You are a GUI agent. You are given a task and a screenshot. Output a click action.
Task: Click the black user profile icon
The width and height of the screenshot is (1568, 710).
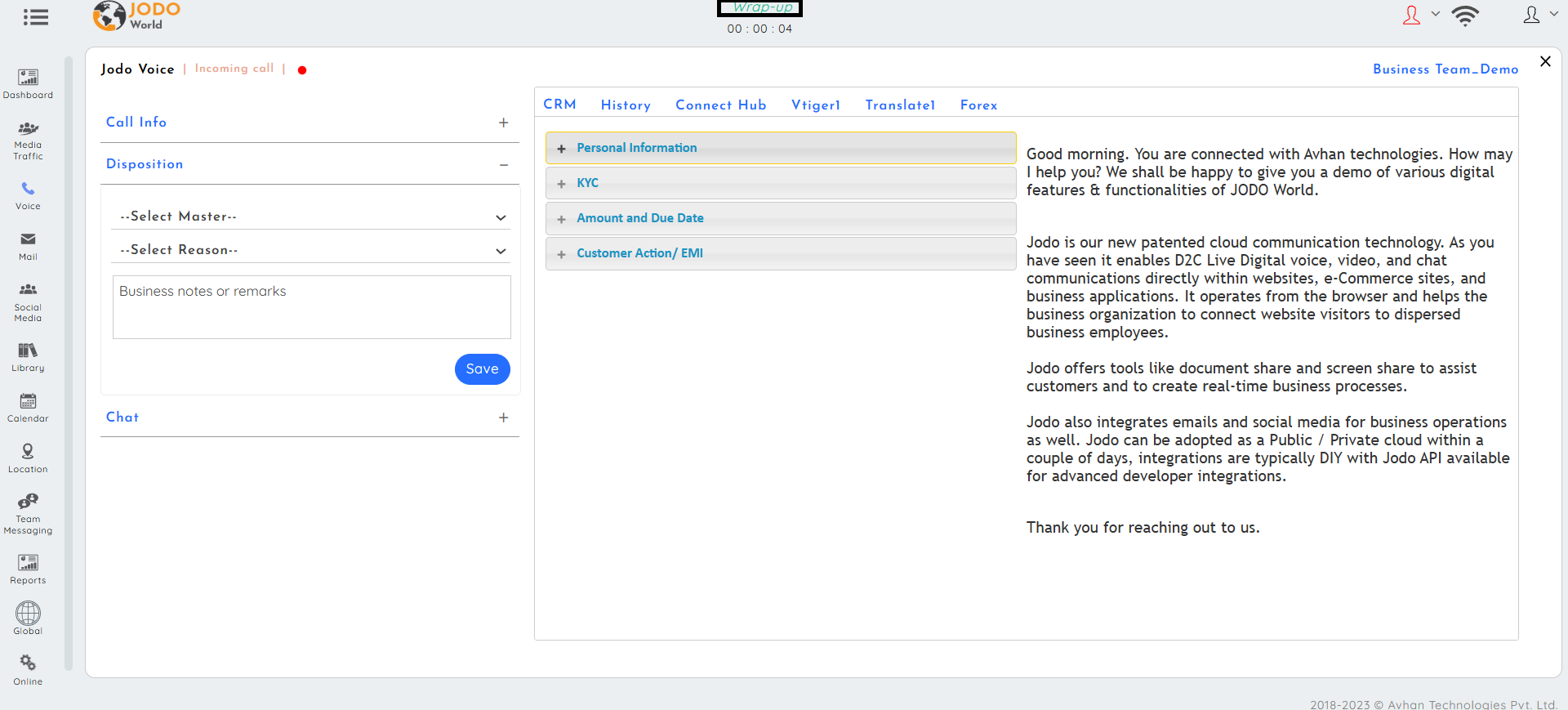pyautogui.click(x=1532, y=15)
